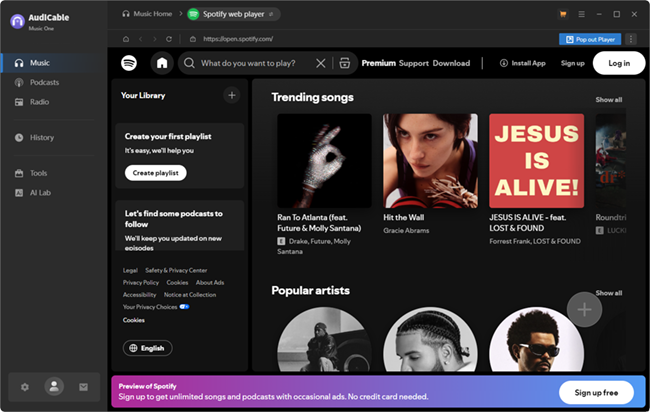Open Safety & Privacy Center link
Screen dimensions: 650x412
[176, 270]
